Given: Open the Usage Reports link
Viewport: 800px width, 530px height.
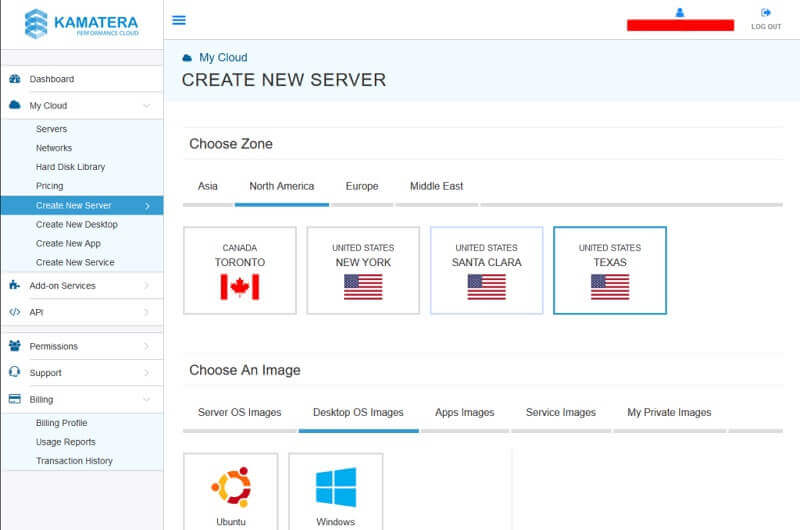Looking at the screenshot, I should pyautogui.click(x=66, y=442).
